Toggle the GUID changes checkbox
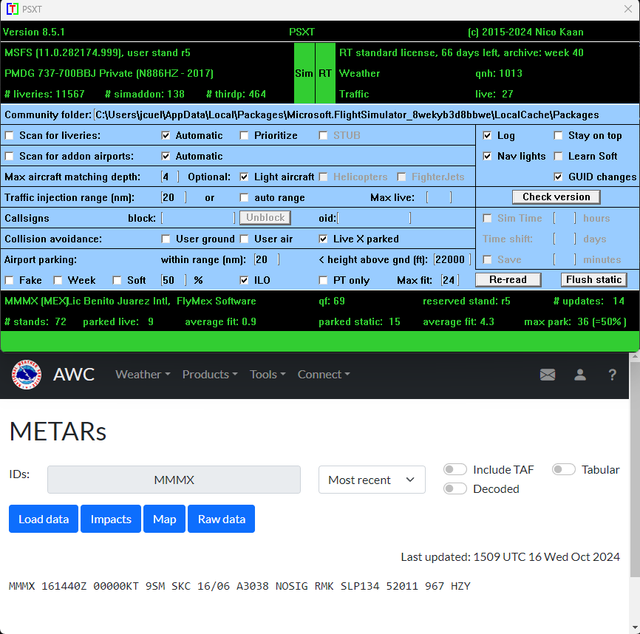The width and height of the screenshot is (640, 634). pyautogui.click(x=558, y=177)
